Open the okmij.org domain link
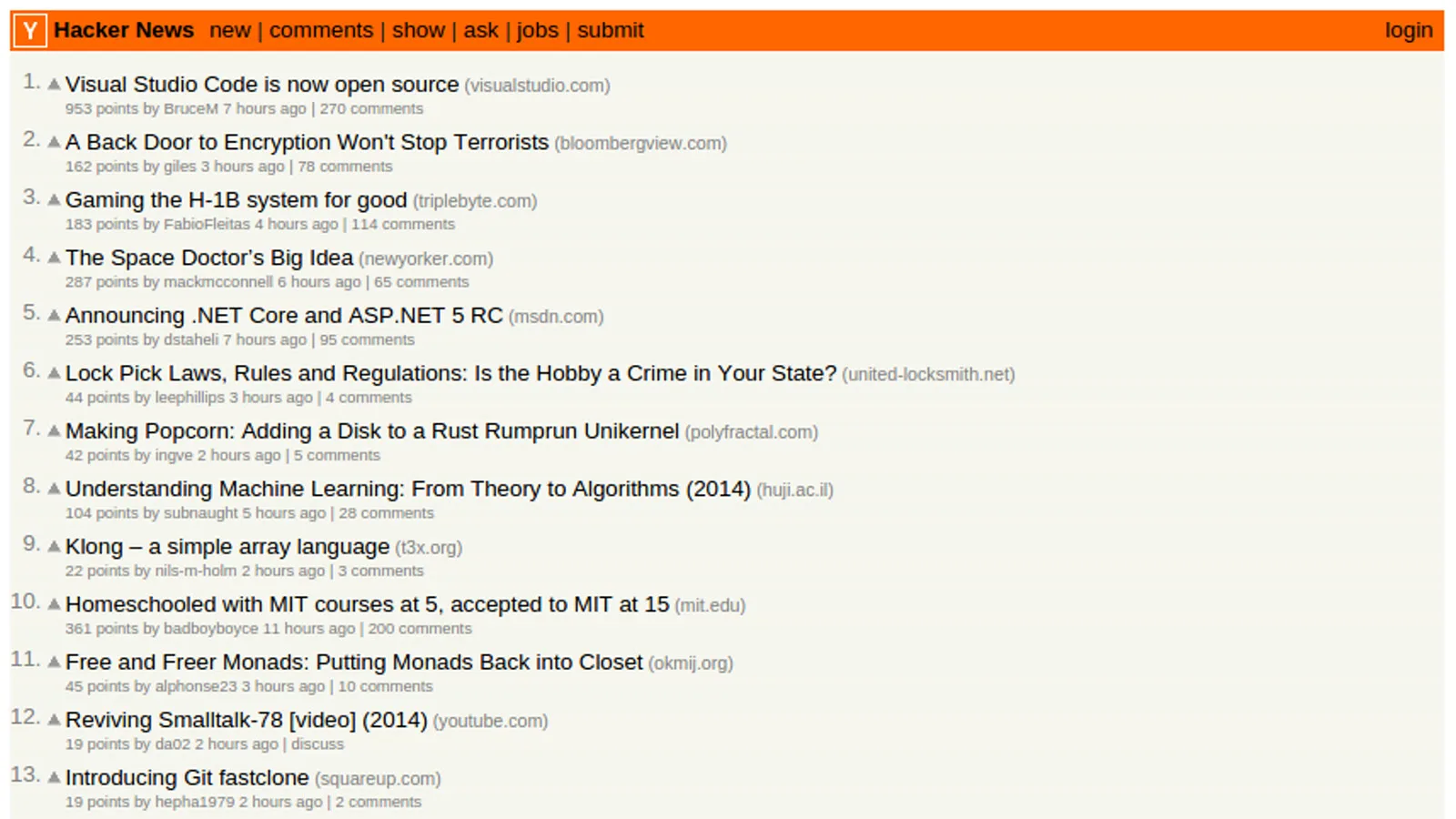The image size is (1456, 819). pyautogui.click(x=691, y=663)
